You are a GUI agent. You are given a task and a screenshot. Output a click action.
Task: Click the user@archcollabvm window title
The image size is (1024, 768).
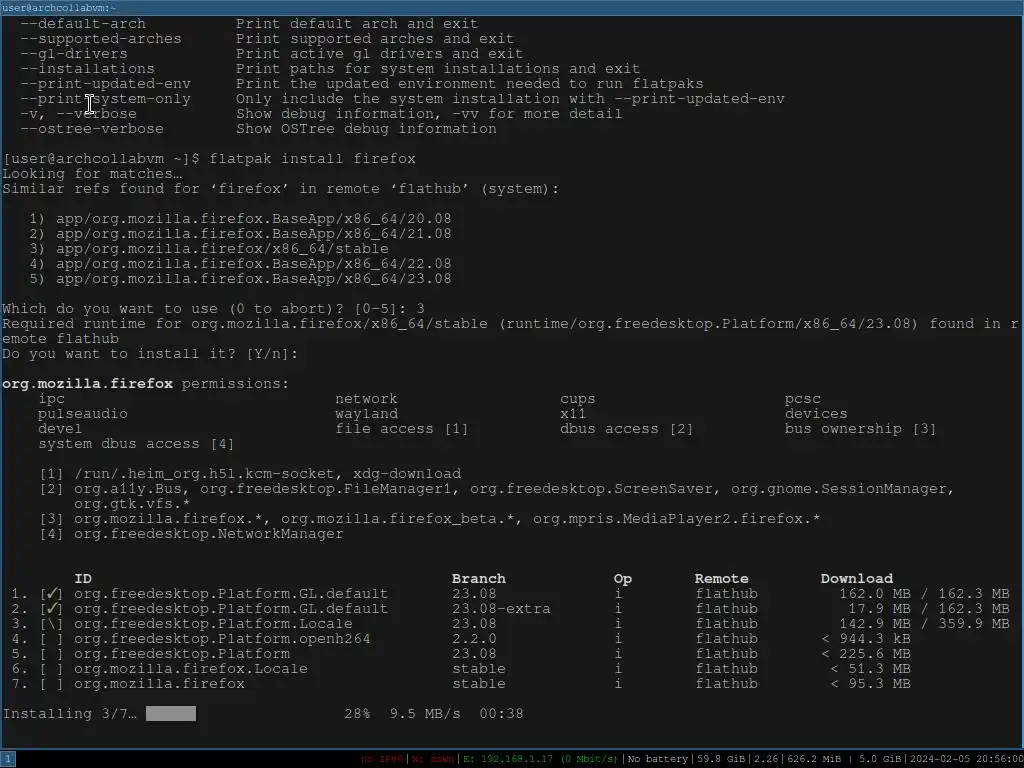click(59, 8)
